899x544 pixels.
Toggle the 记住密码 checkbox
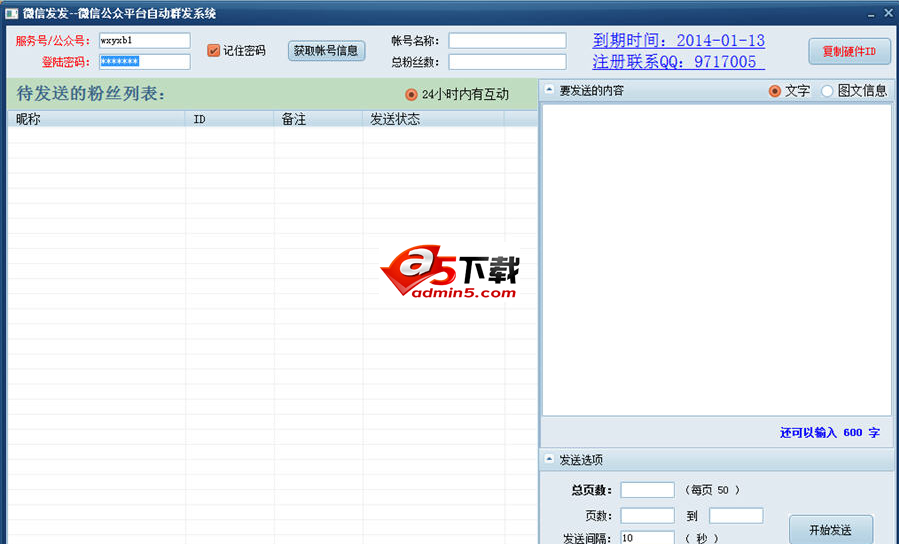[x=213, y=50]
